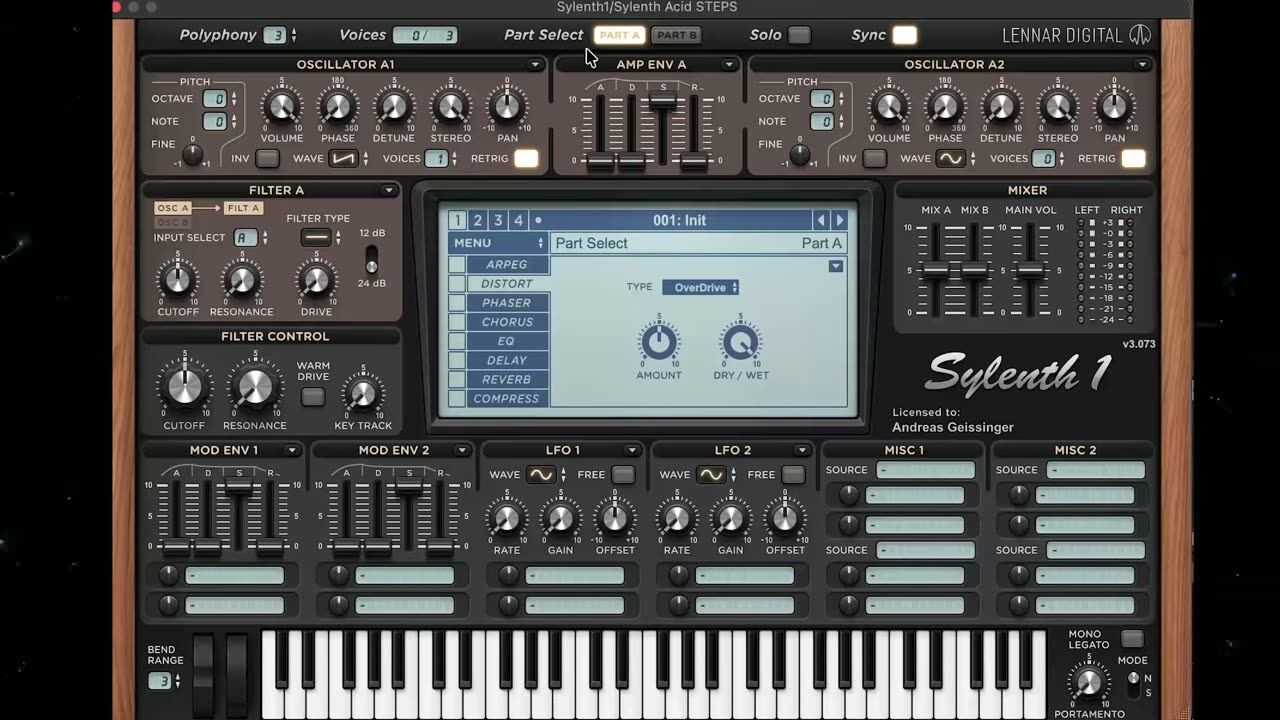Click the Oscillator A1 Stereo knob
Image resolution: width=1280 pixels, height=720 pixels.
451,107
